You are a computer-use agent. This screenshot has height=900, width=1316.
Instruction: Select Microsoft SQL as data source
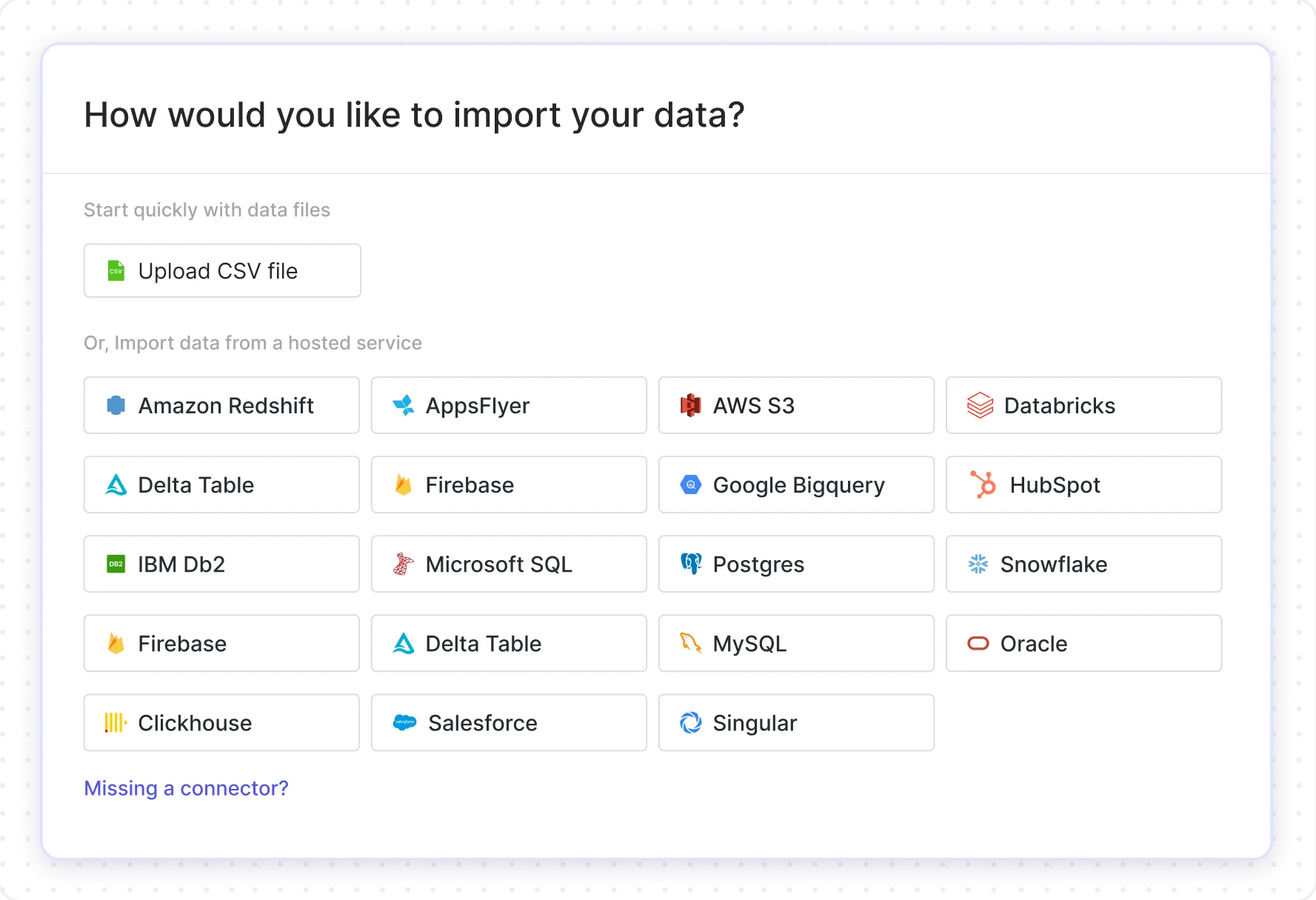click(509, 564)
